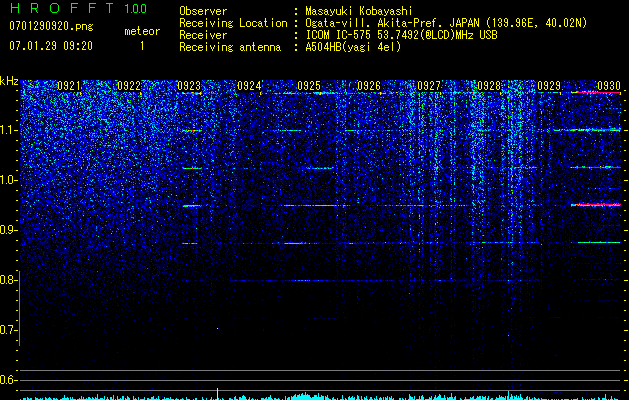Select antenna value A504HB(yagi 4el)
The height and width of the screenshot is (400, 629).
[353, 47]
